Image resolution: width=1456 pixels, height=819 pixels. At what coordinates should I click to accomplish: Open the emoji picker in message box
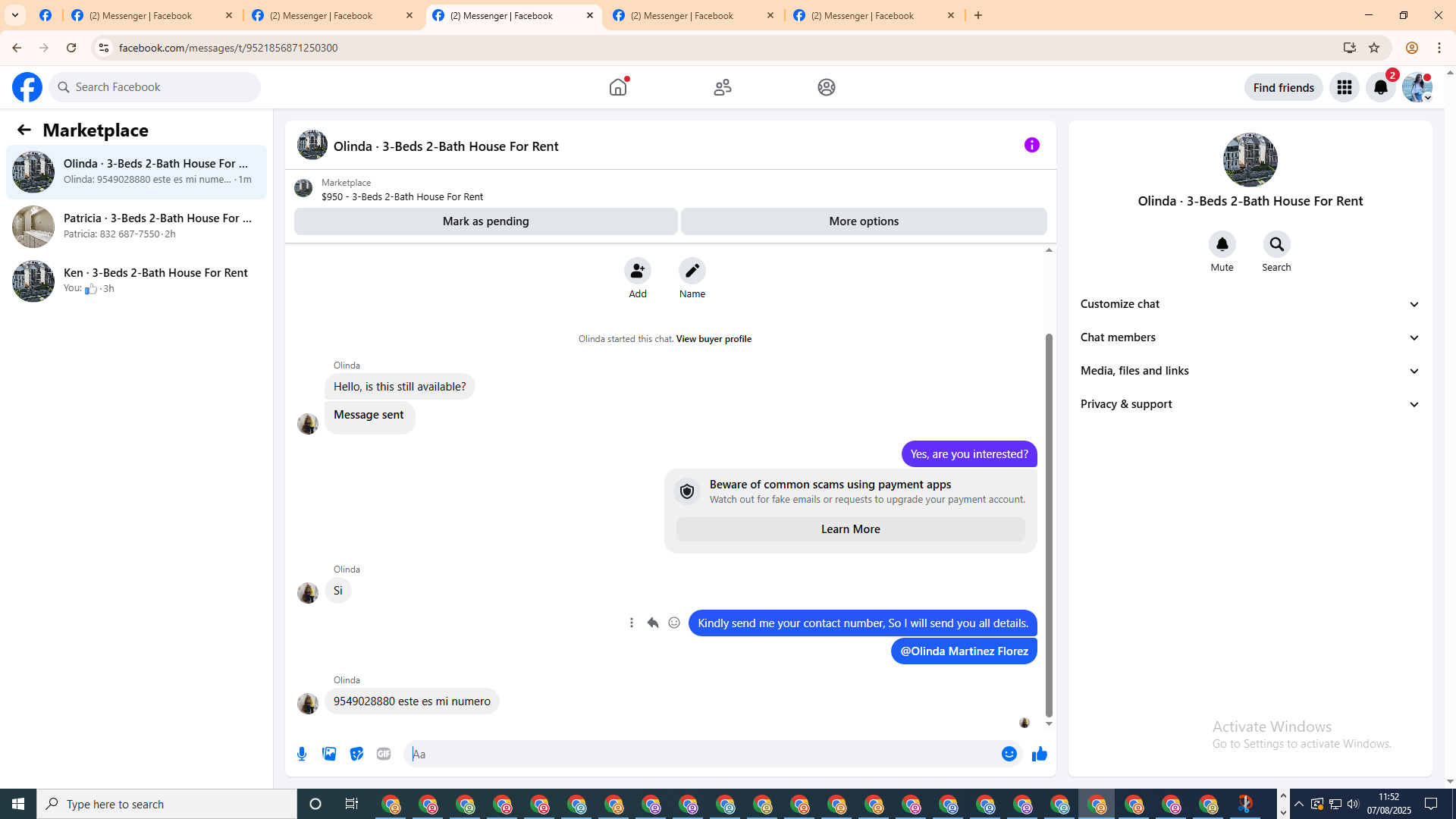coord(1009,754)
